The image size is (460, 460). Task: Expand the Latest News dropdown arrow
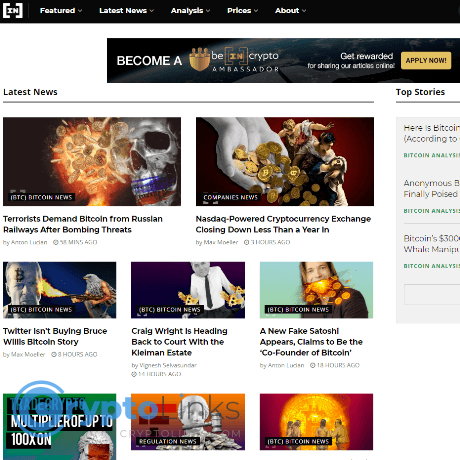click(x=152, y=11)
